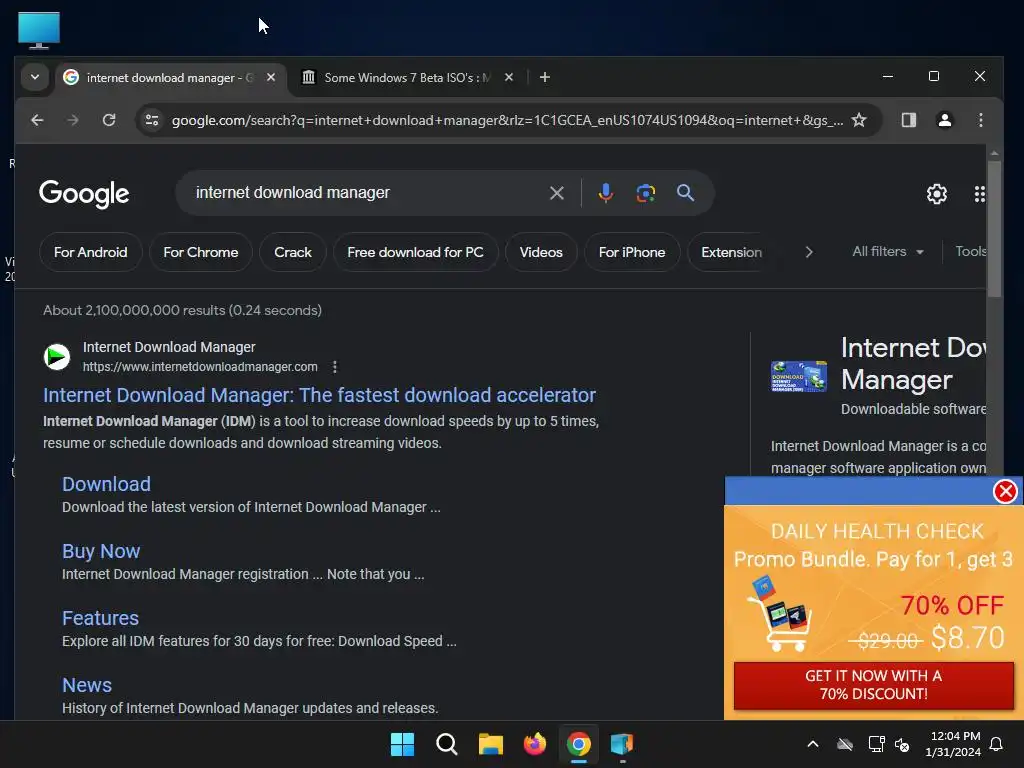
Task: Launch Firefox from the taskbar
Action: [x=535, y=744]
